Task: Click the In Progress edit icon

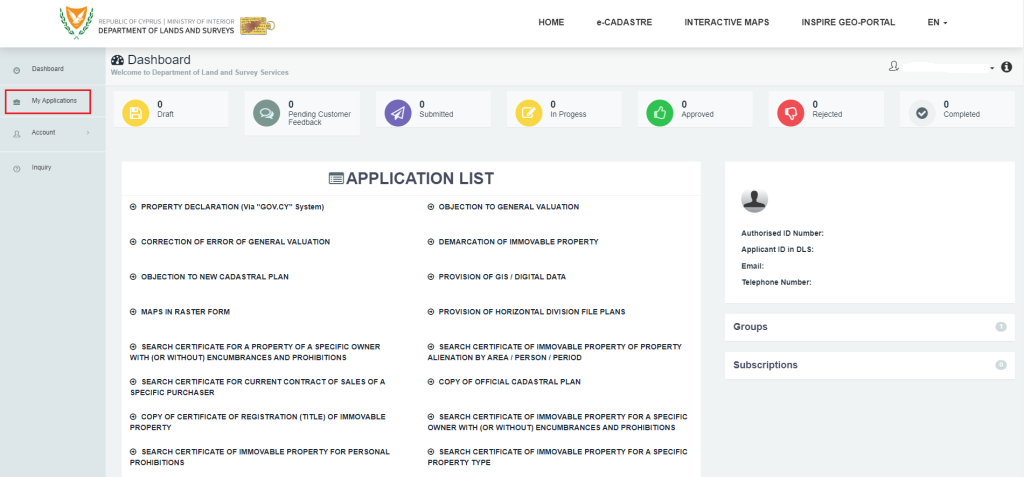Action: click(x=529, y=113)
